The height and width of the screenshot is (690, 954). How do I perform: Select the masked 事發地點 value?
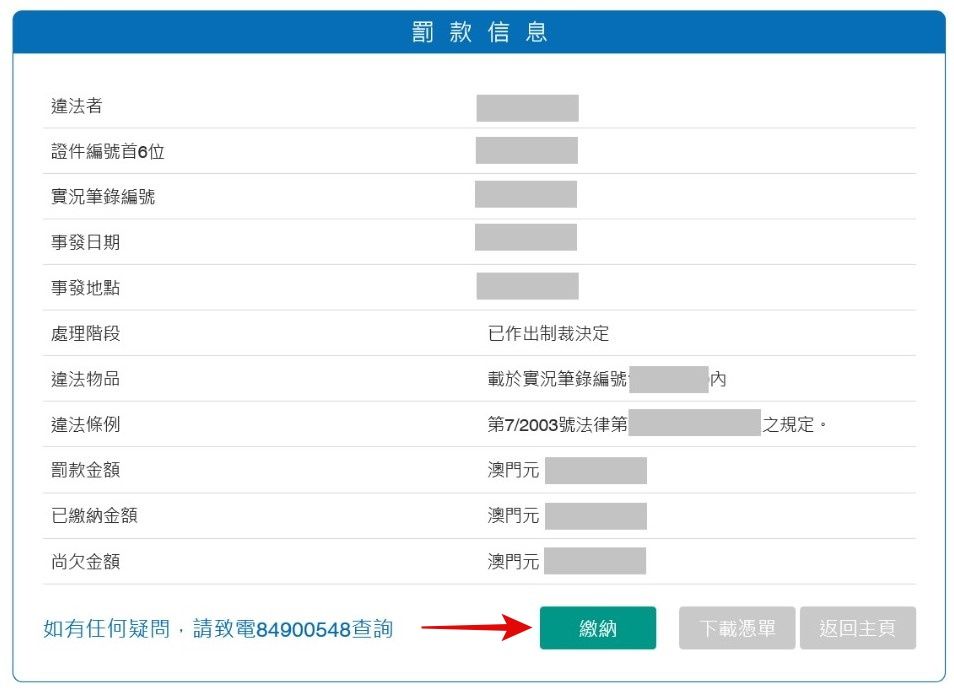pos(527,286)
